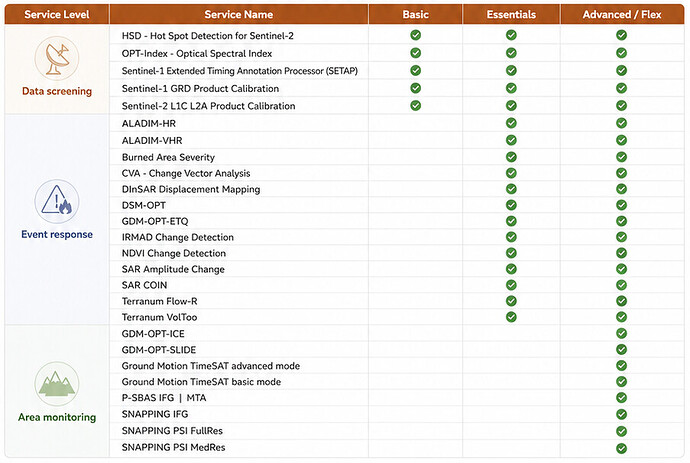
Task: Select NDVI Change Detection text
Action: pyautogui.click(x=174, y=253)
